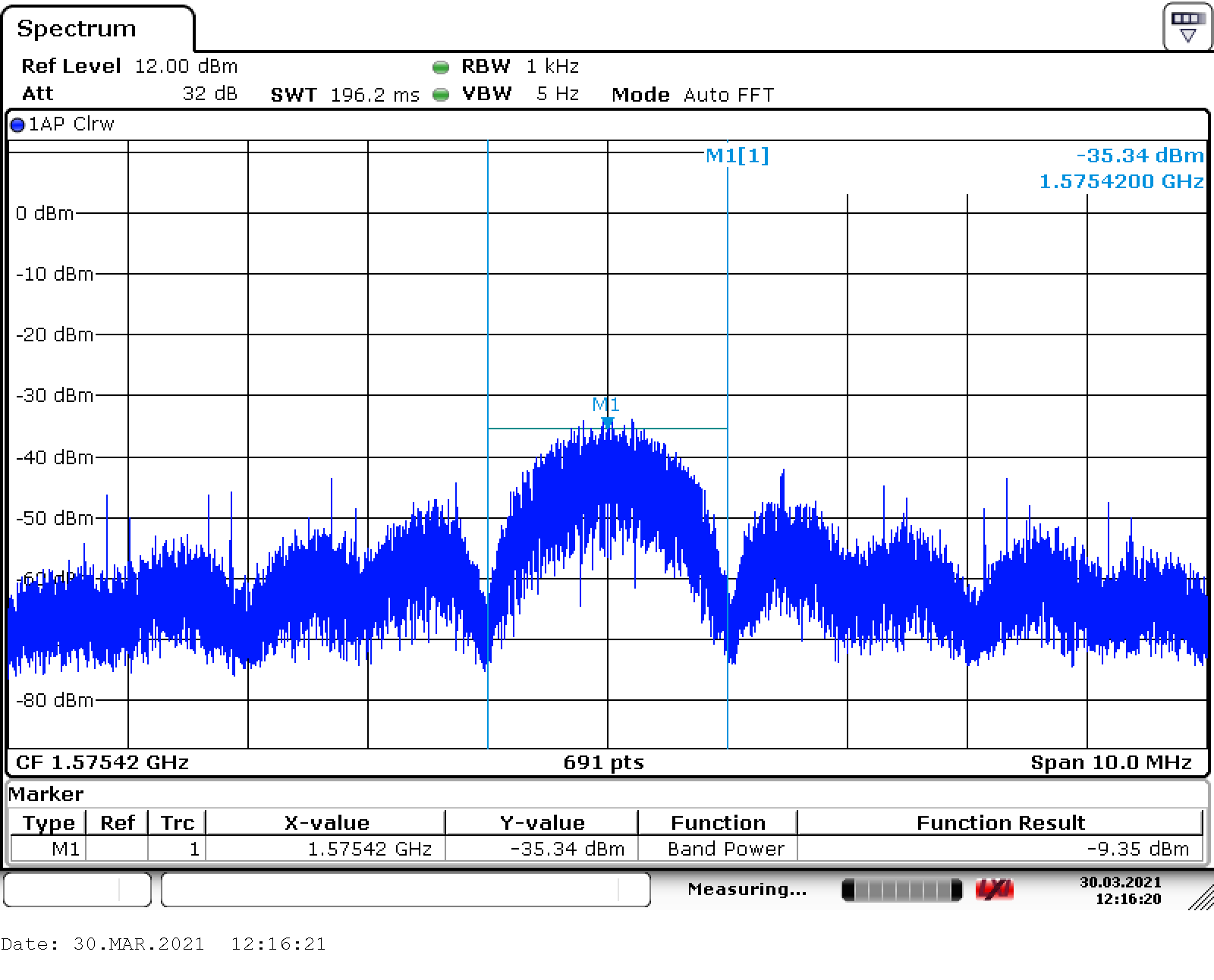
Task: Click the Function Result column header
Action: [1000, 823]
